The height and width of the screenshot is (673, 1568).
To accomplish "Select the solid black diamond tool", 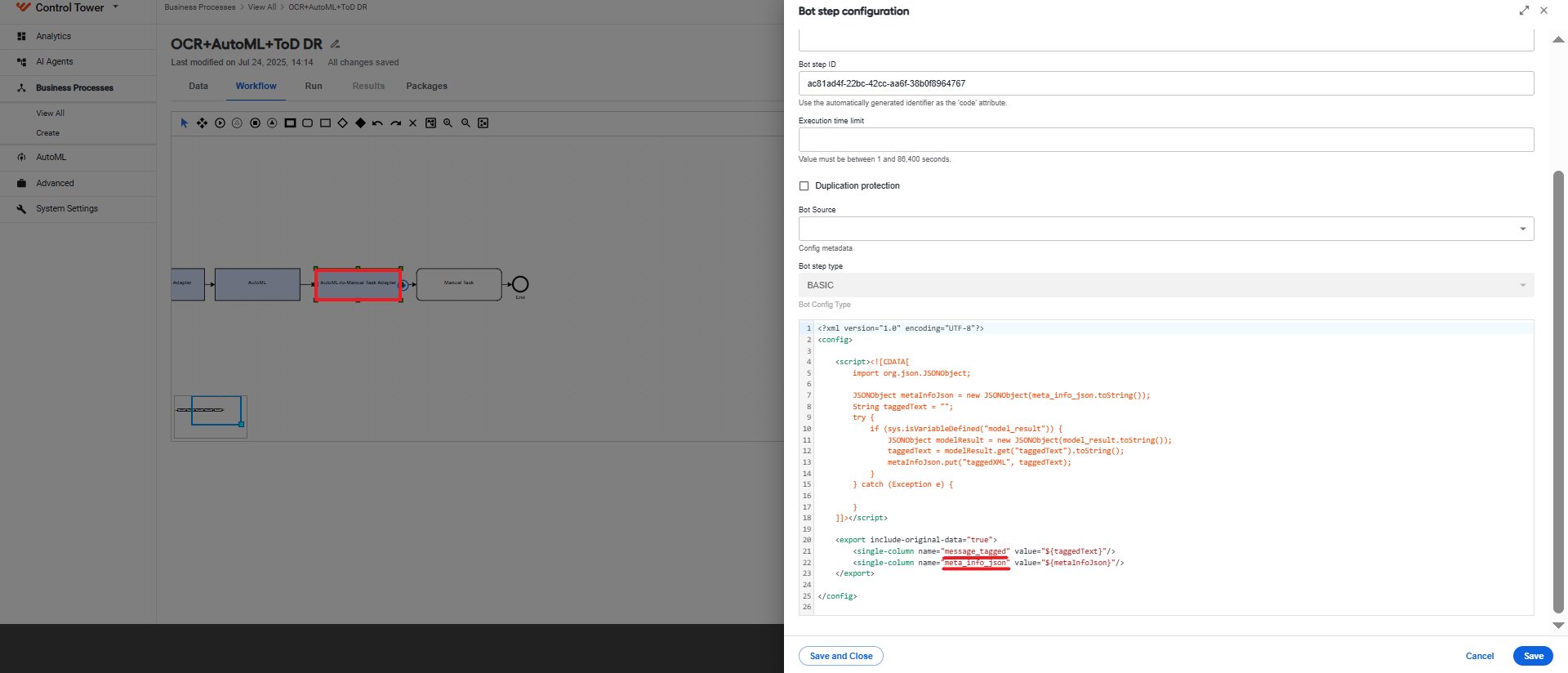I will click(360, 123).
